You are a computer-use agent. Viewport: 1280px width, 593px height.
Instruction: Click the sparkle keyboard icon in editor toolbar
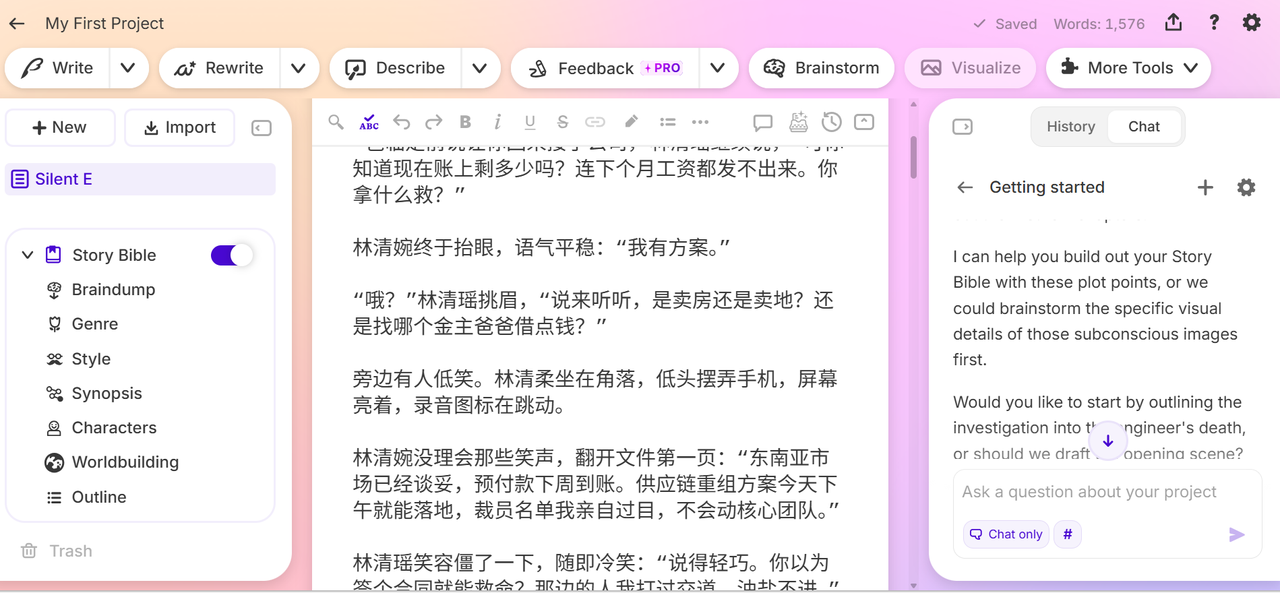(798, 122)
